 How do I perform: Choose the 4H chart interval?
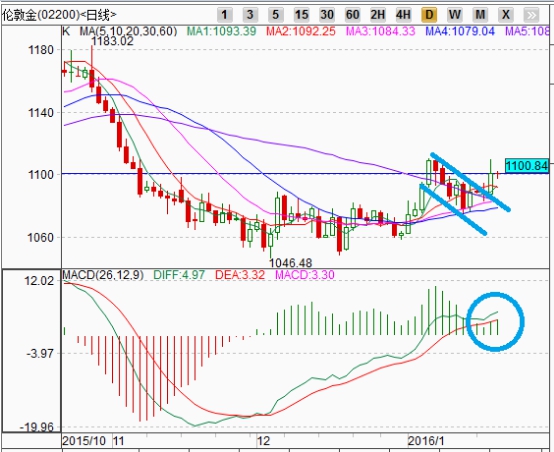403,15
